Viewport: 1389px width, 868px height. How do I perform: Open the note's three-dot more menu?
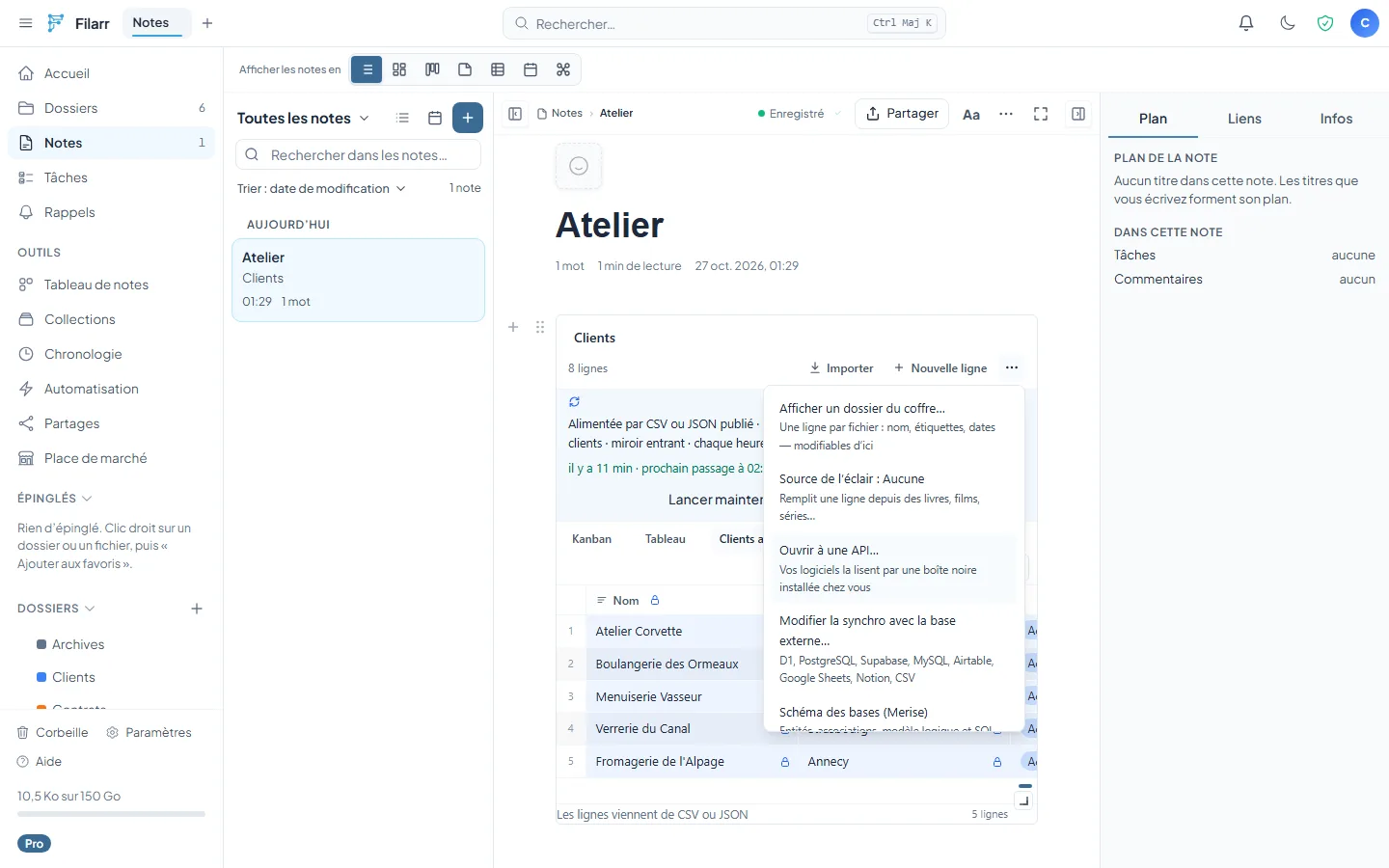[x=1006, y=114]
